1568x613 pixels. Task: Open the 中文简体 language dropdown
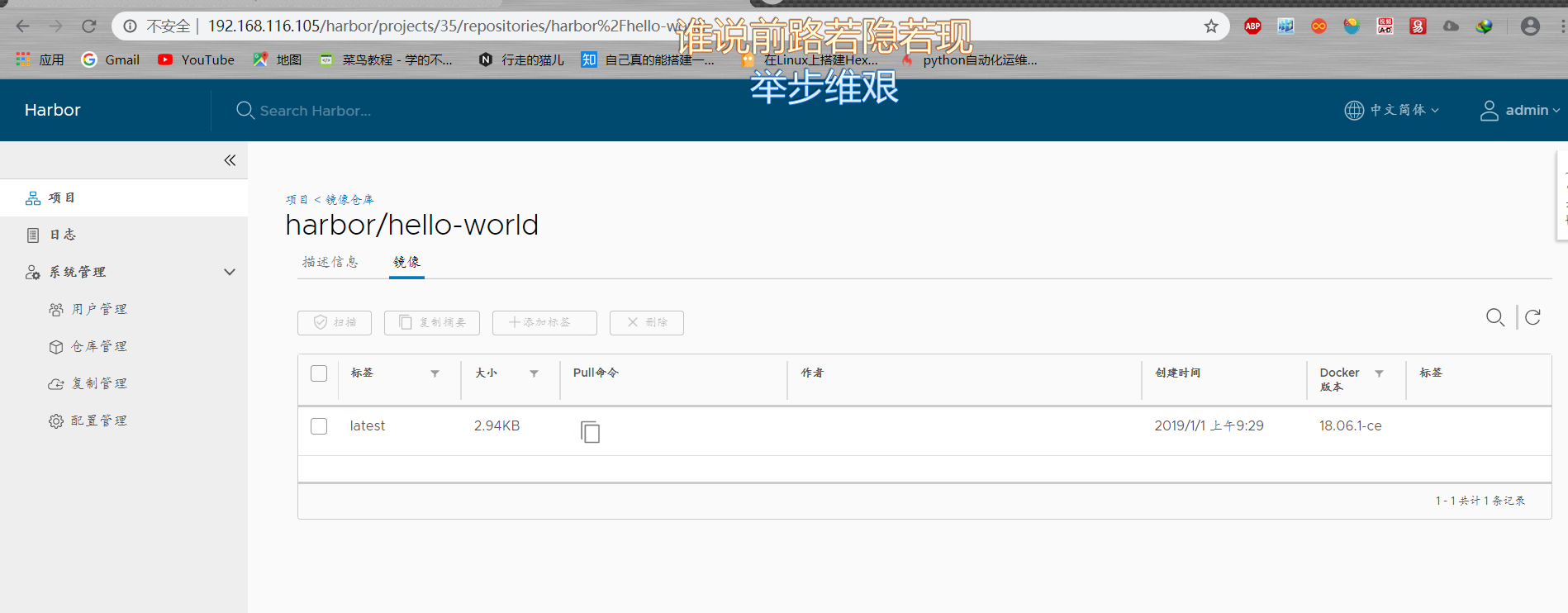click(x=1392, y=110)
